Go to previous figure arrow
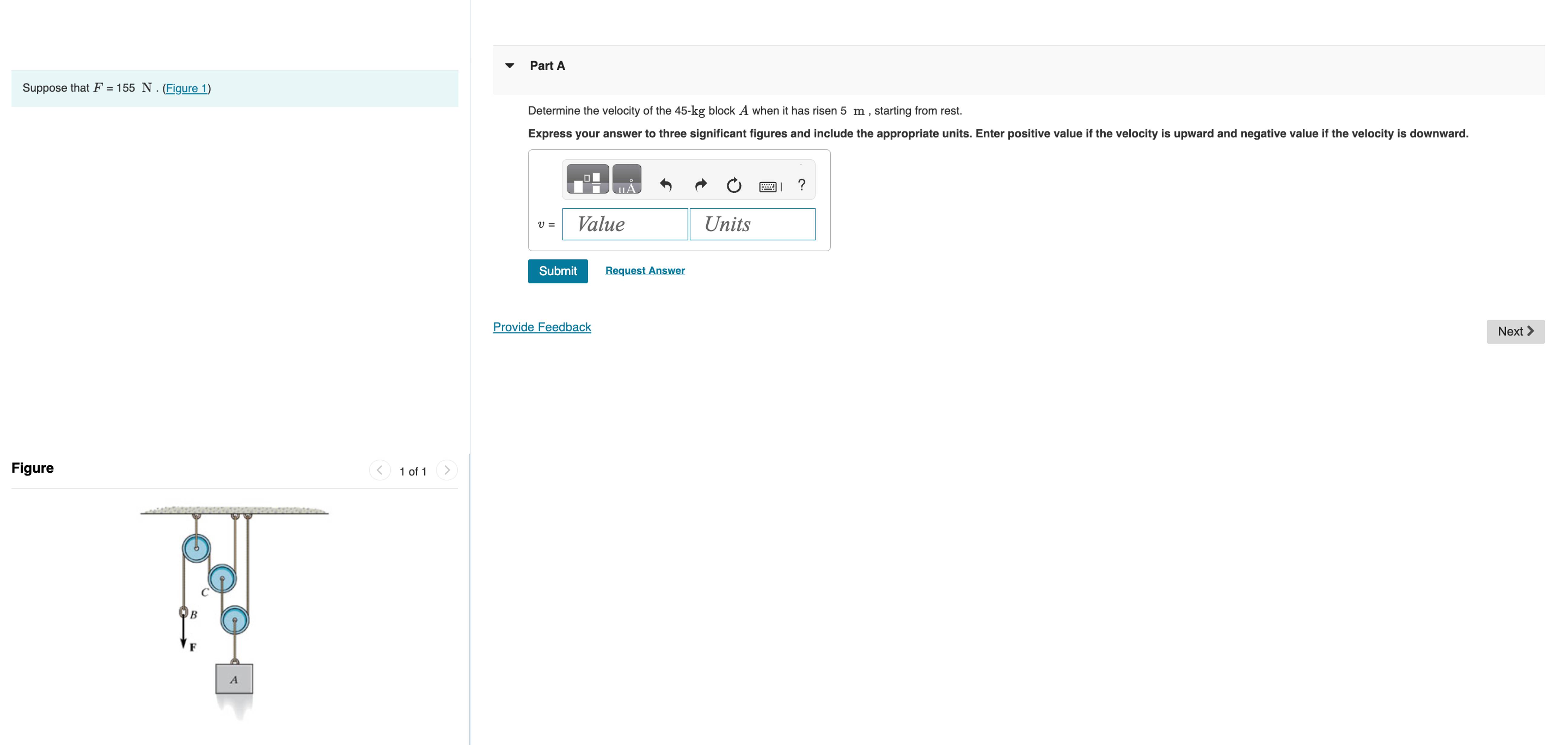The width and height of the screenshot is (1568, 745). tap(380, 470)
